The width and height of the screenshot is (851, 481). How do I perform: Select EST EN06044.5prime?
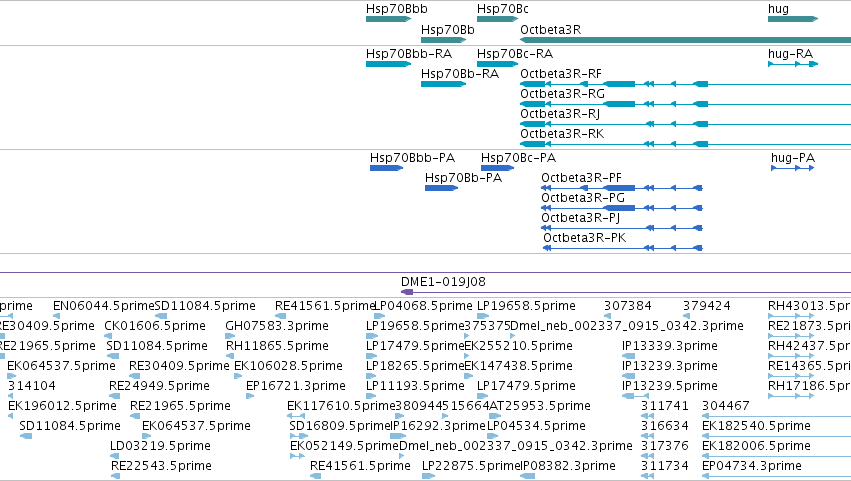[56, 316]
